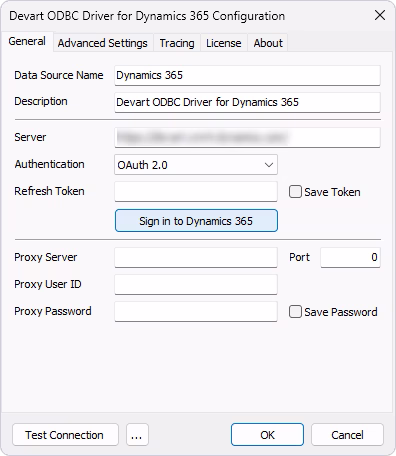This screenshot has width=396, height=456.
Task: Expand the Authentication dropdown
Action: coord(196,165)
